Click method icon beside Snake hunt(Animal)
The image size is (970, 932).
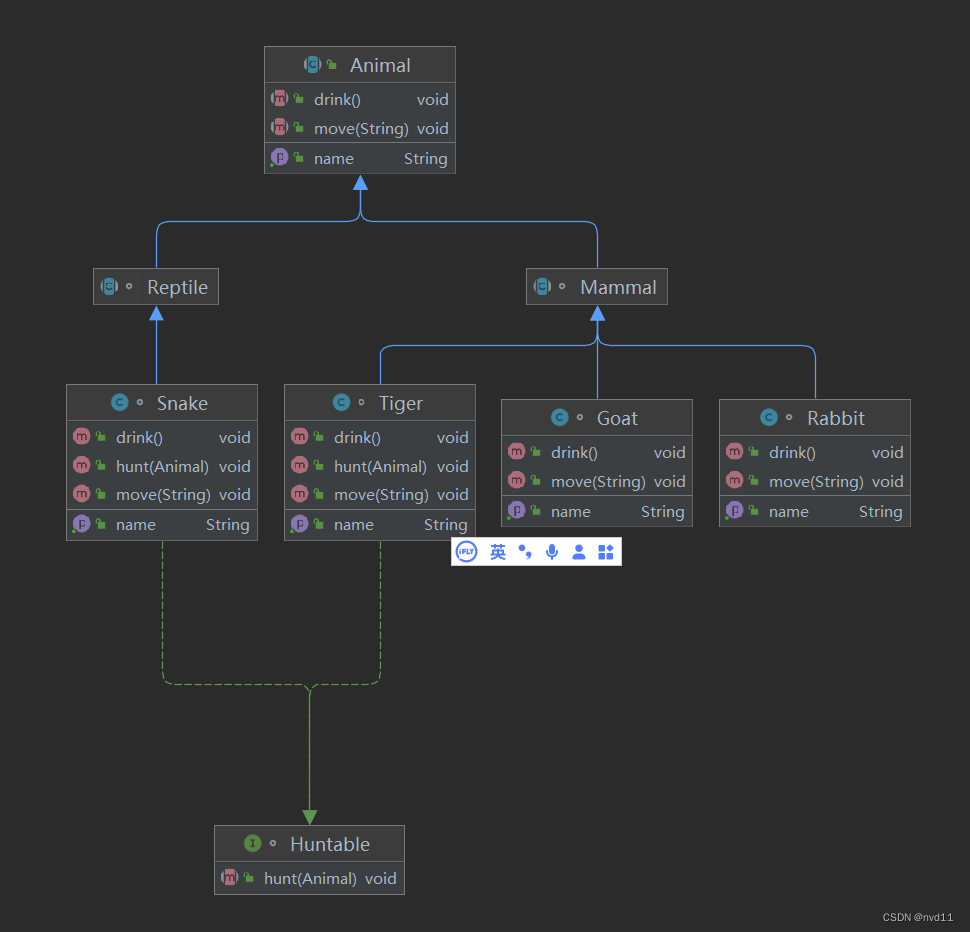tap(82, 465)
